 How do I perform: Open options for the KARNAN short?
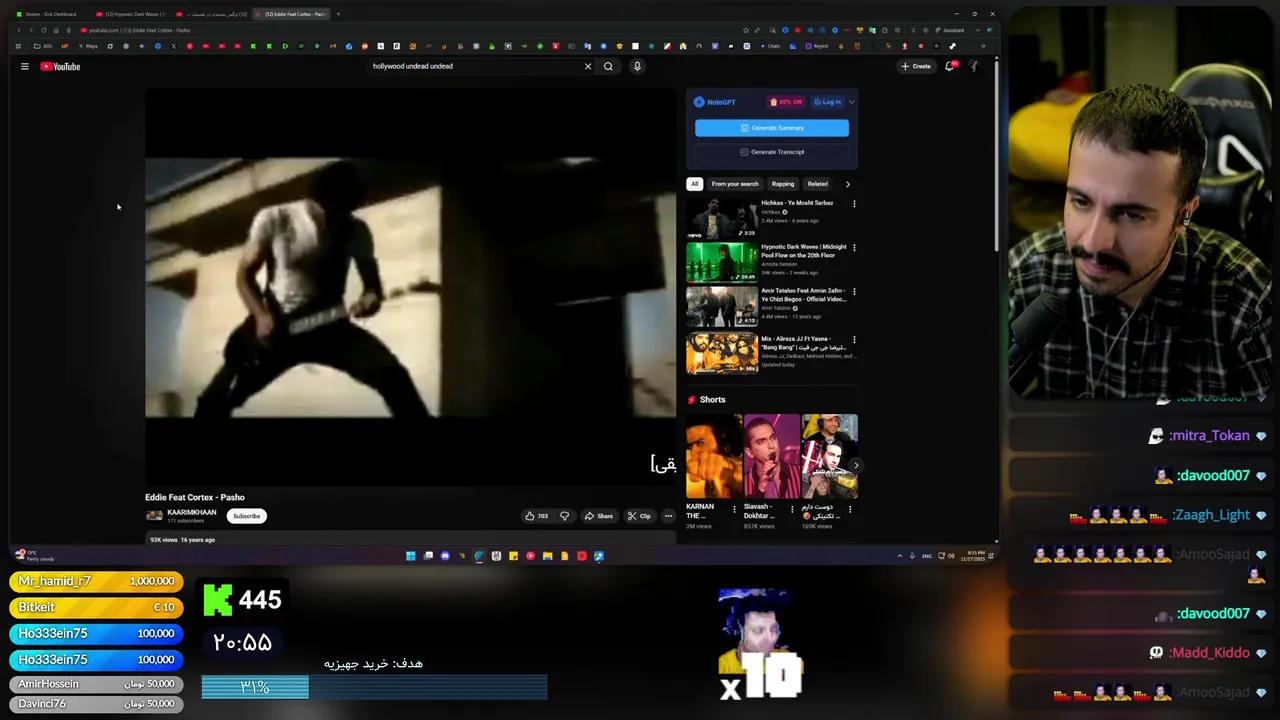pos(734,509)
